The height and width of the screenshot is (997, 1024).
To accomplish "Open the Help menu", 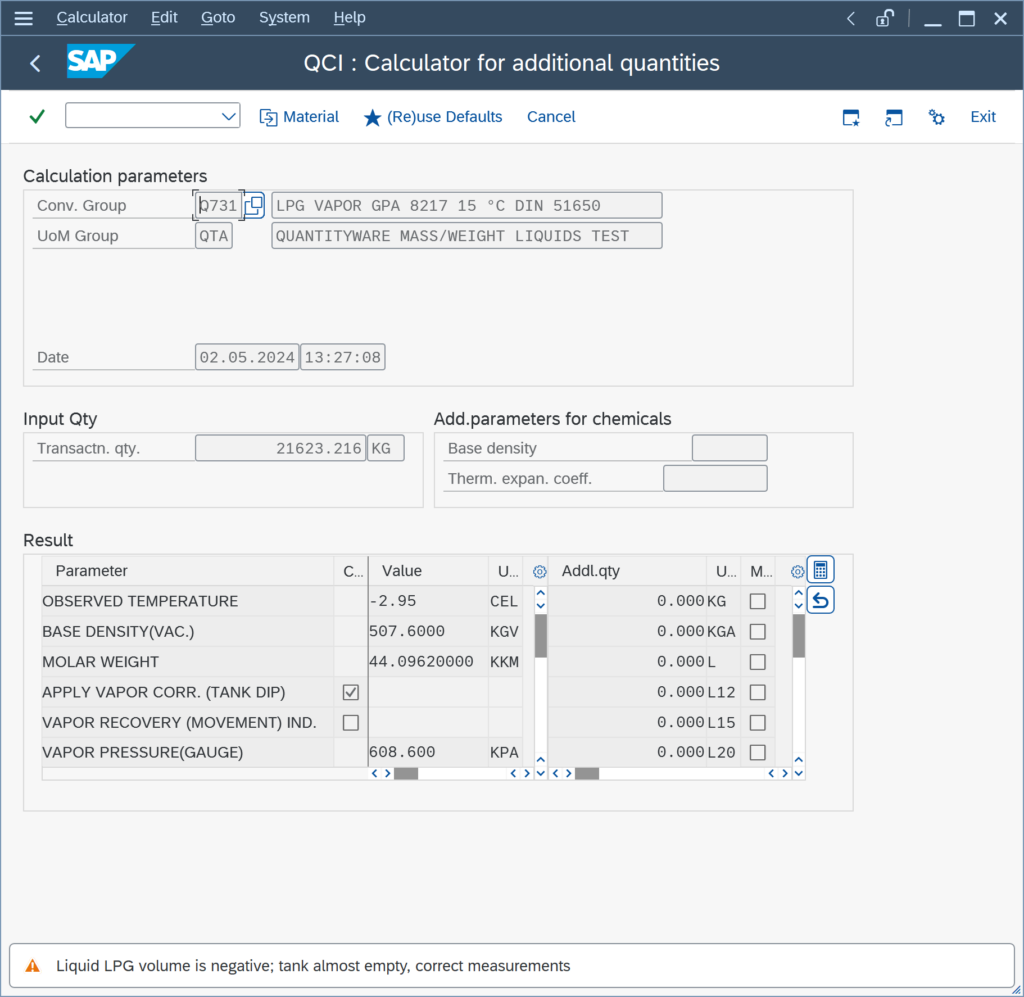I will (x=349, y=18).
